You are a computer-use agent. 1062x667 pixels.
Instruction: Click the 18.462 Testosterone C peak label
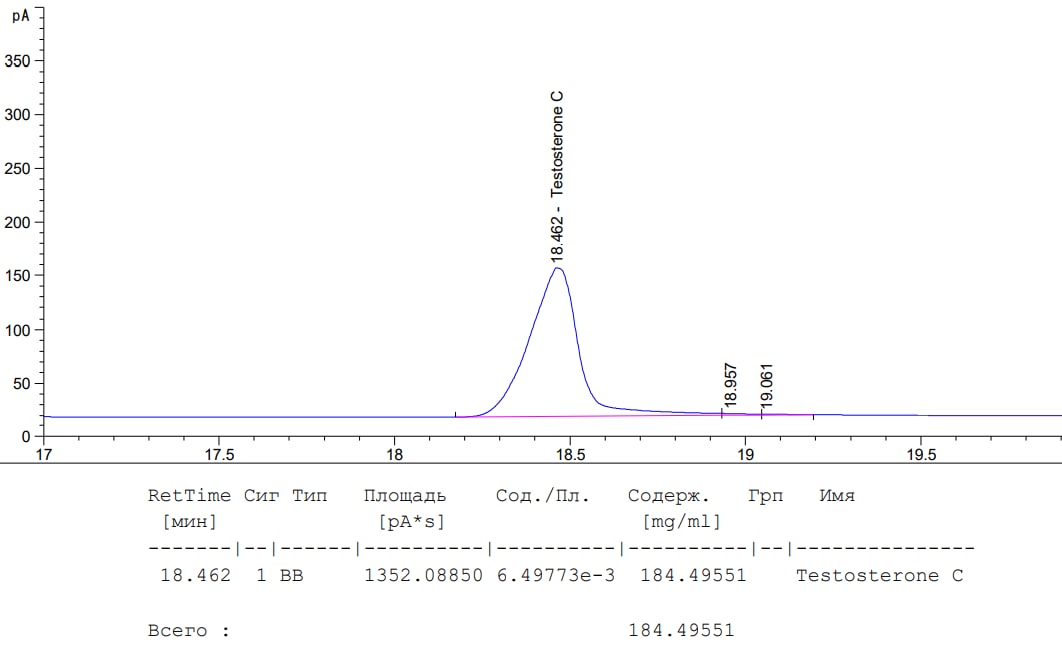(558, 177)
